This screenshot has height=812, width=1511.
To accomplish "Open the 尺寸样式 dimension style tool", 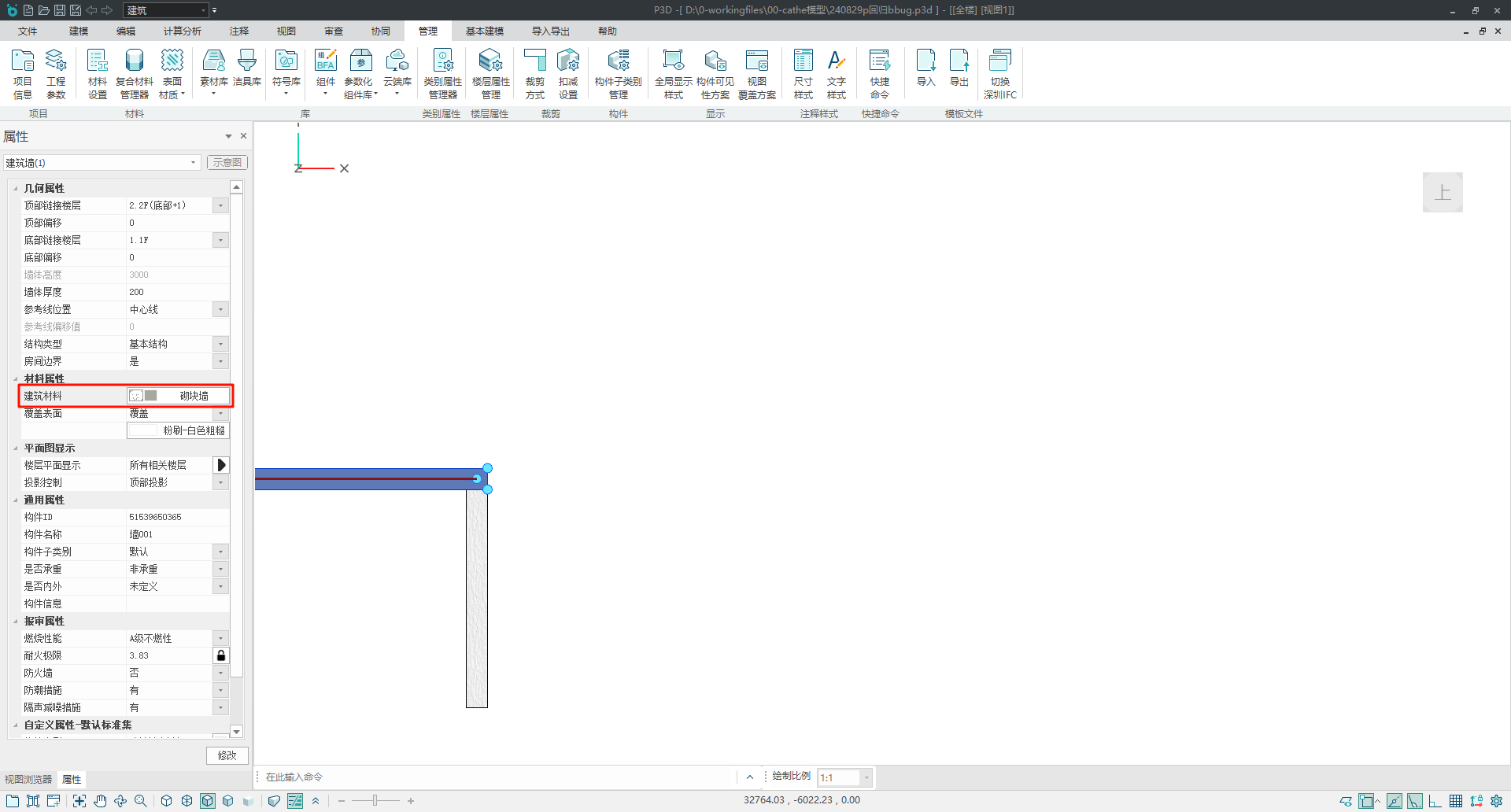I will tap(803, 73).
